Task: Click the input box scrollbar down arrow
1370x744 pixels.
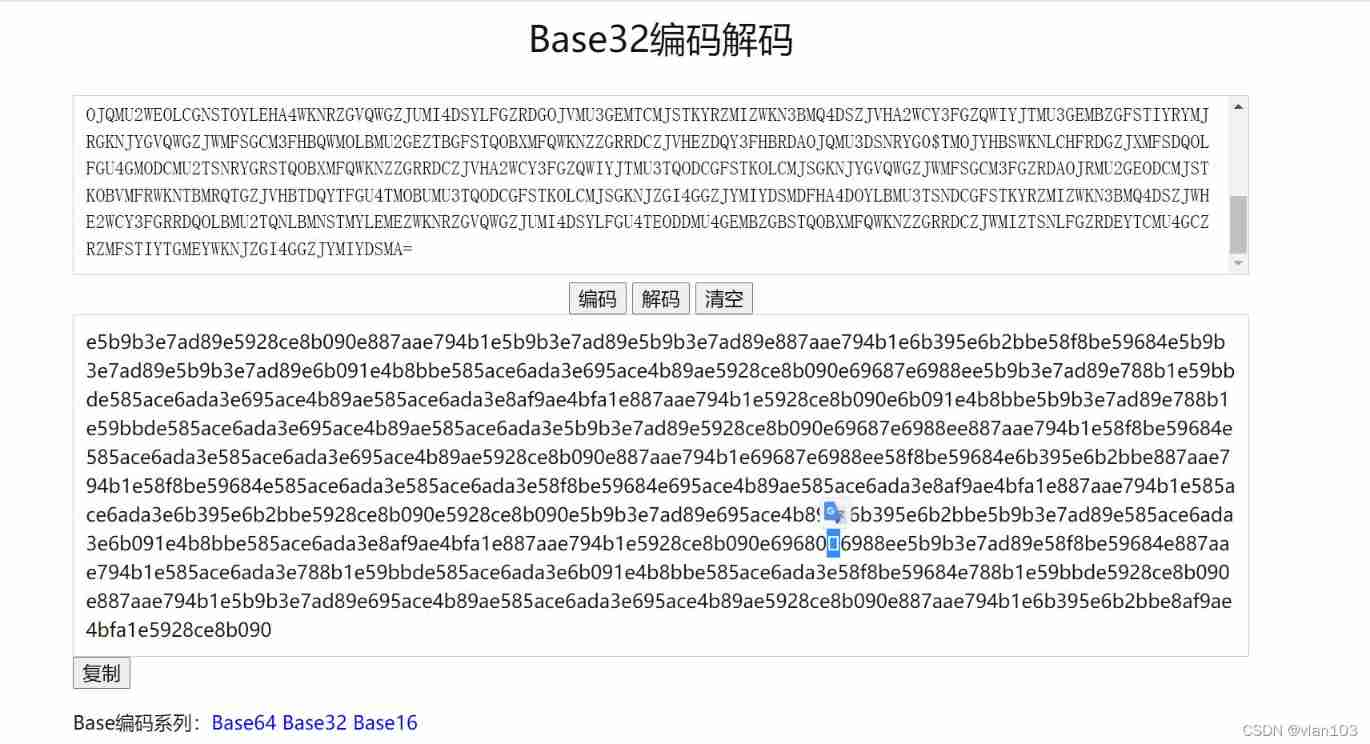Action: tap(1239, 263)
